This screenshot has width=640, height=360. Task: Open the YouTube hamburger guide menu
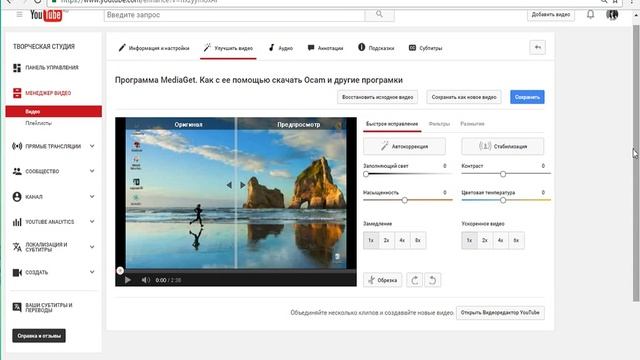[x=19, y=15]
